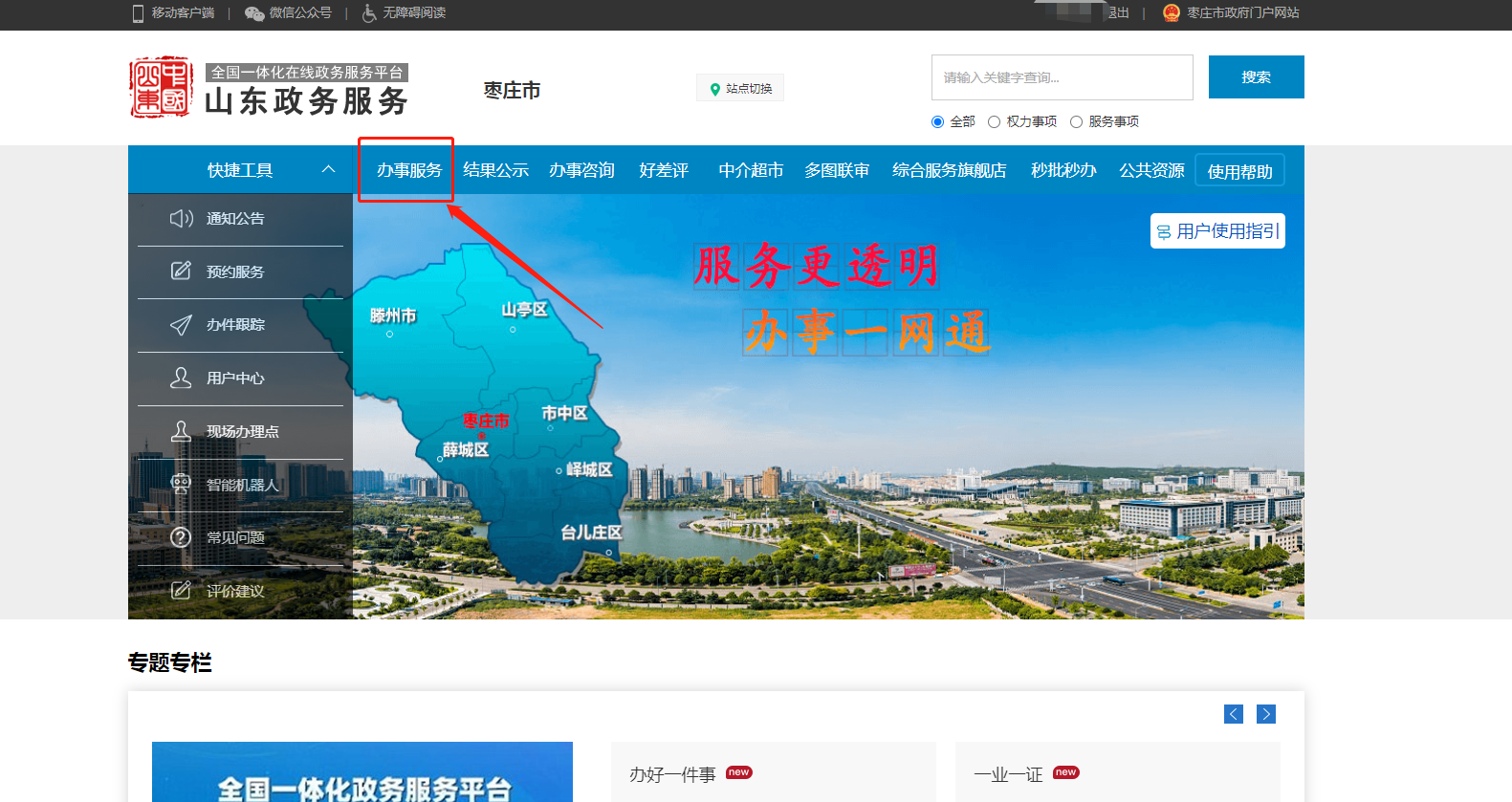Click the 通知公告 speaker icon
Viewport: 1512px width, 802px height.
(x=181, y=219)
